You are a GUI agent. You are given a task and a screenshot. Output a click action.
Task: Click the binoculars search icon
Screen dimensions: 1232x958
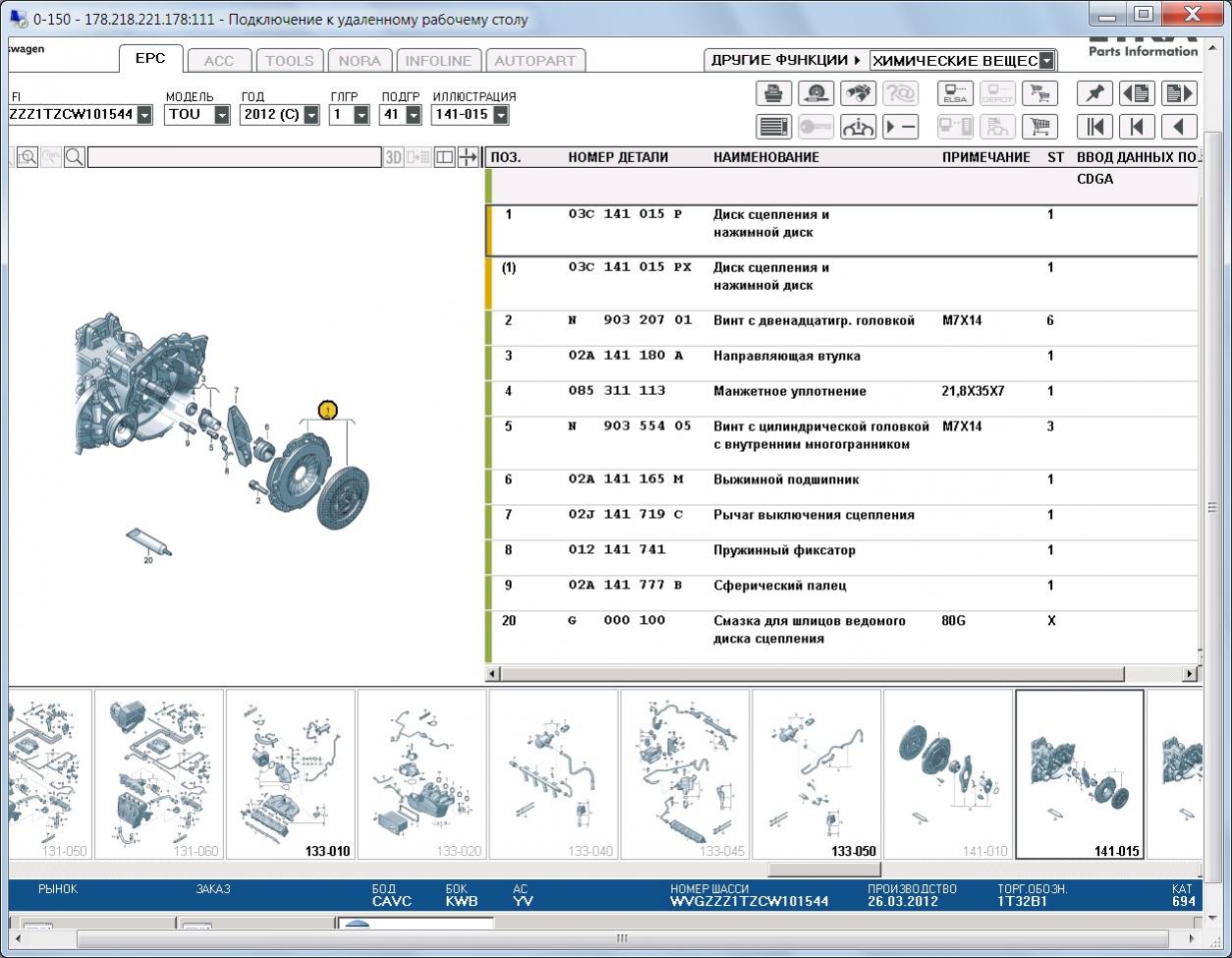click(x=858, y=93)
